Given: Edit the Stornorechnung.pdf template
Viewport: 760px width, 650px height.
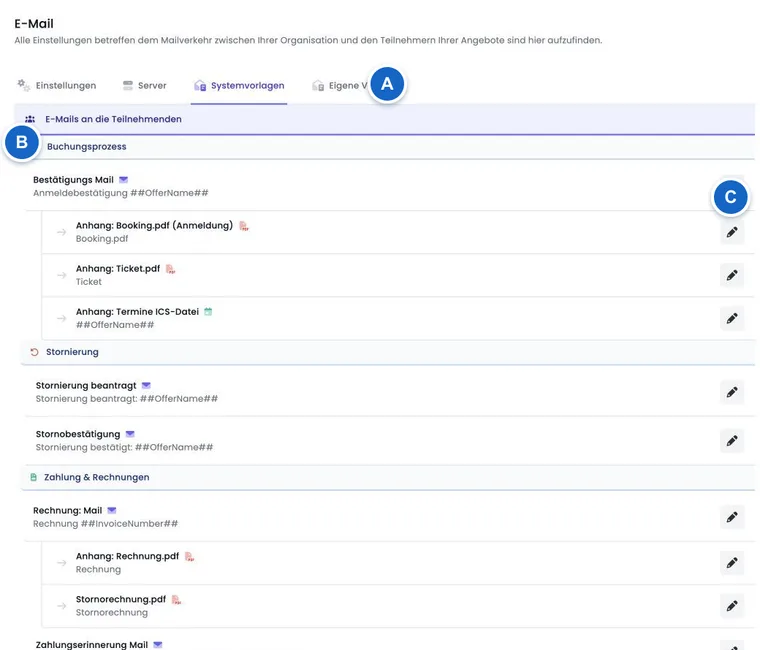Looking at the screenshot, I should 732,606.
